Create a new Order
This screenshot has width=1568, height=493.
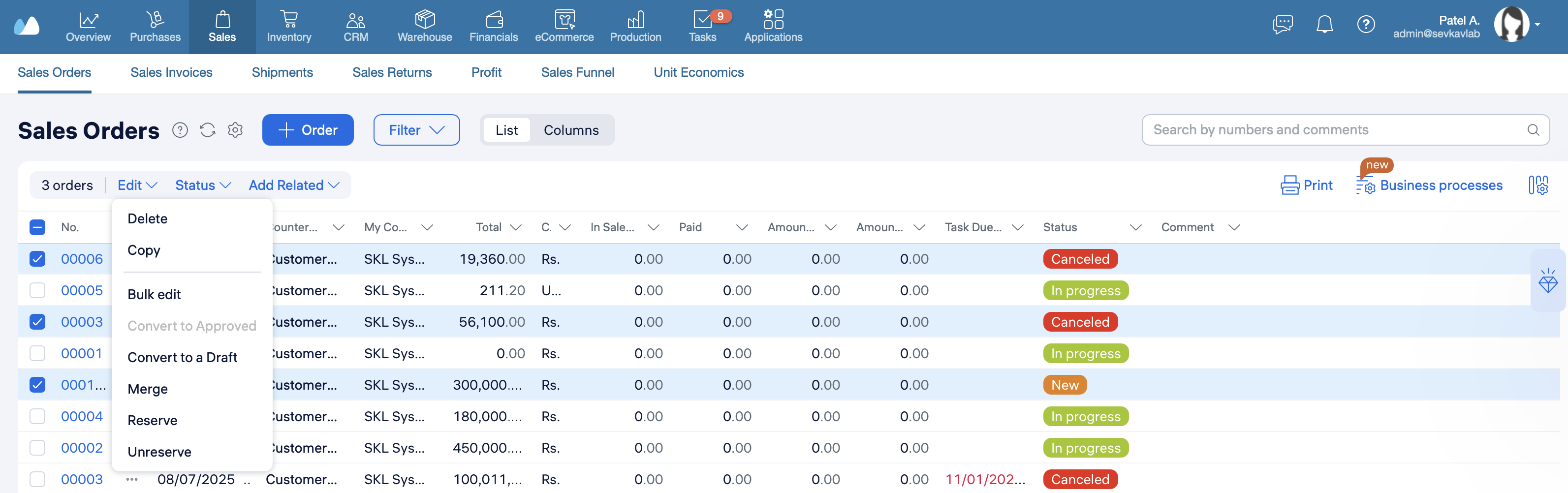click(x=308, y=129)
